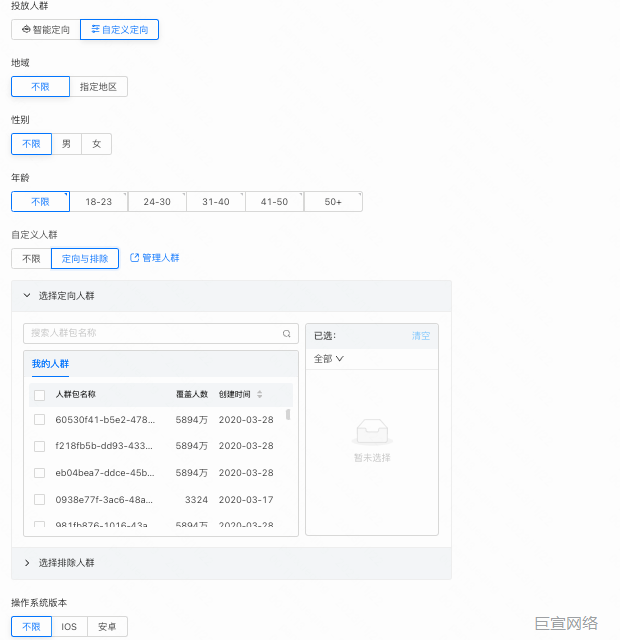This screenshot has height=640, width=620.
Task: Click 清空 to clear selected audiences
Action: [x=421, y=336]
